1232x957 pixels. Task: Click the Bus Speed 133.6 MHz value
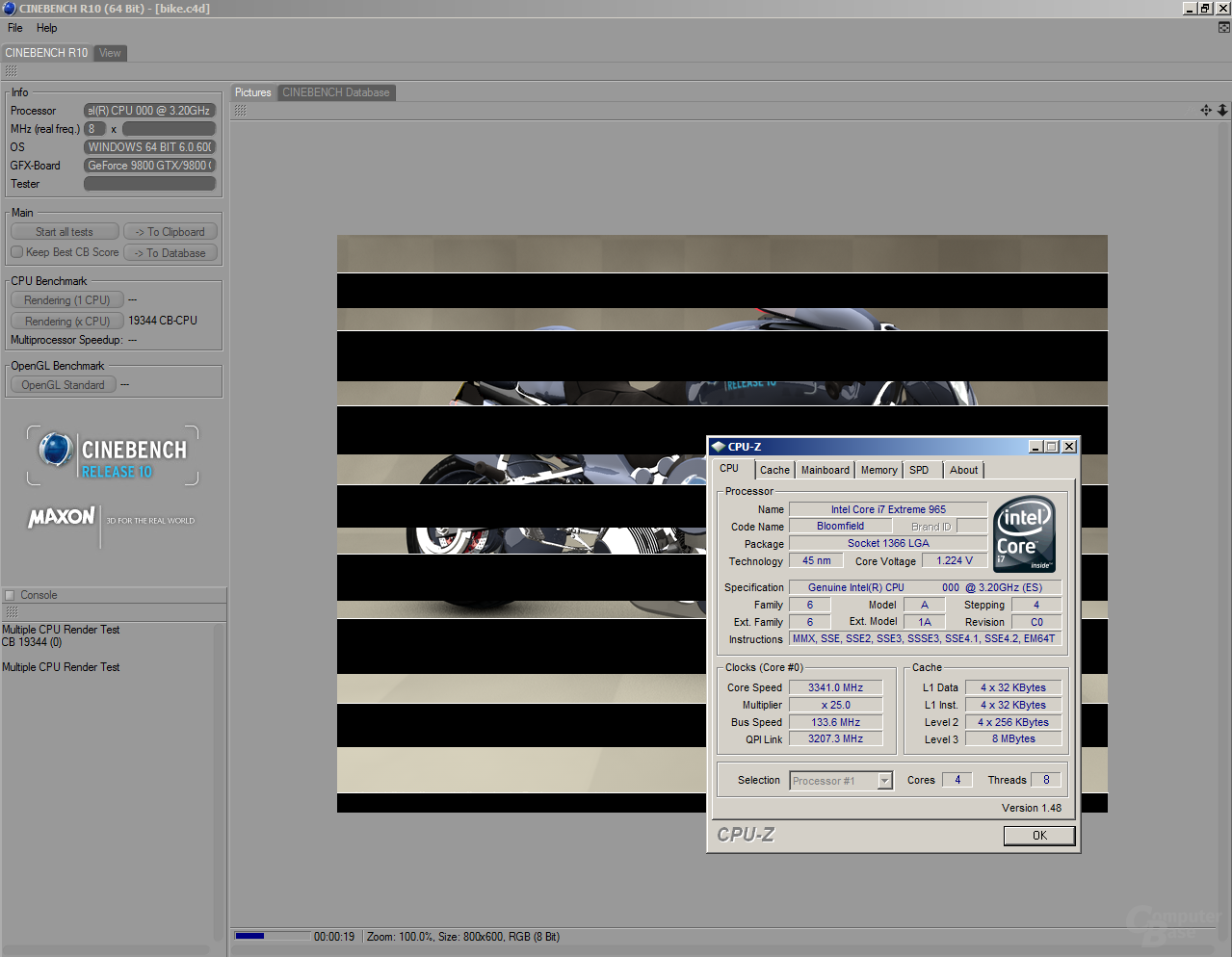pos(835,722)
